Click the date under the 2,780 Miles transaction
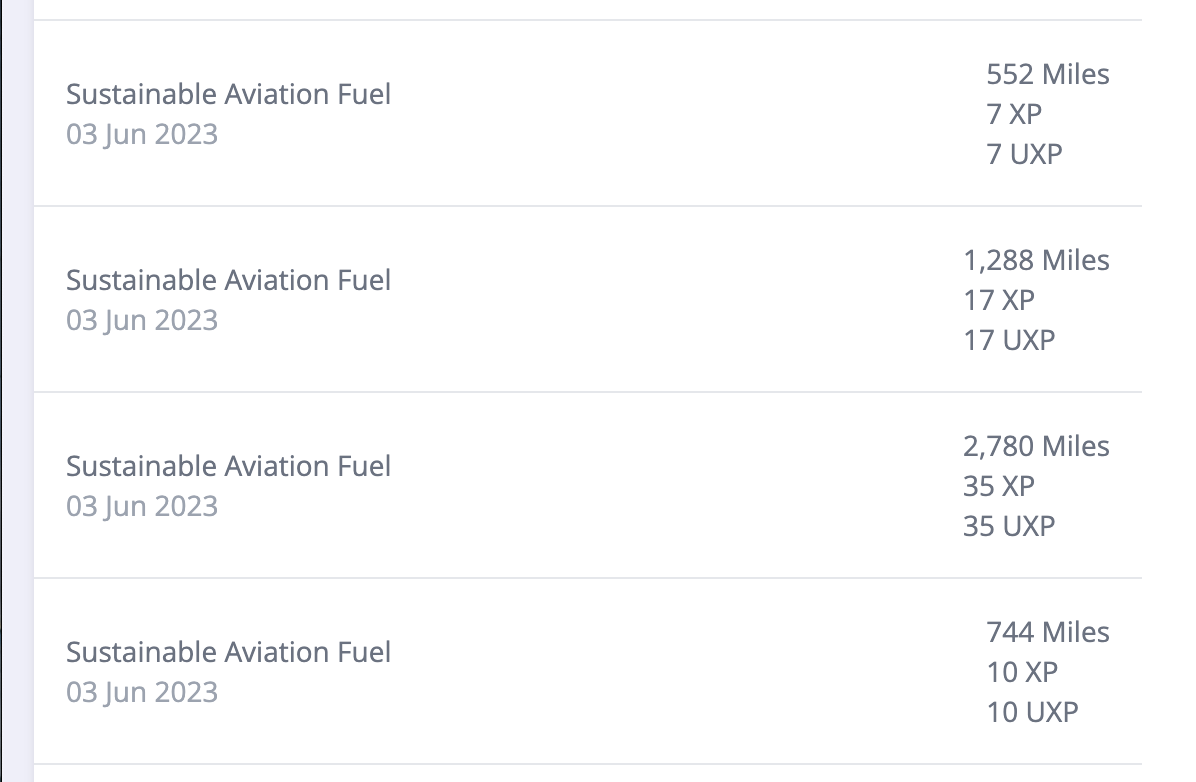Viewport: 1196px width, 782px height. [x=142, y=506]
